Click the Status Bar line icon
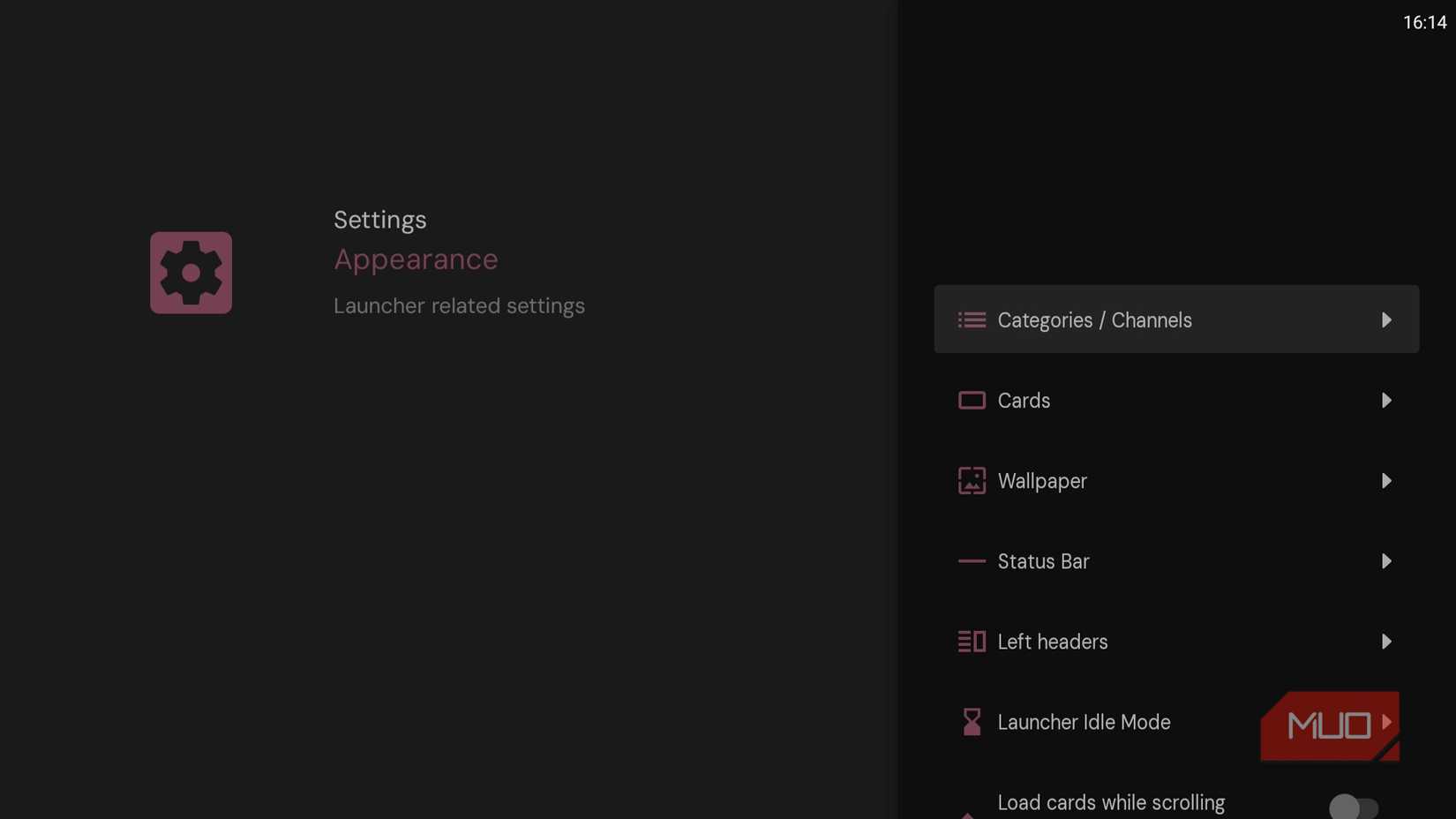The width and height of the screenshot is (1456, 819). pos(971,561)
